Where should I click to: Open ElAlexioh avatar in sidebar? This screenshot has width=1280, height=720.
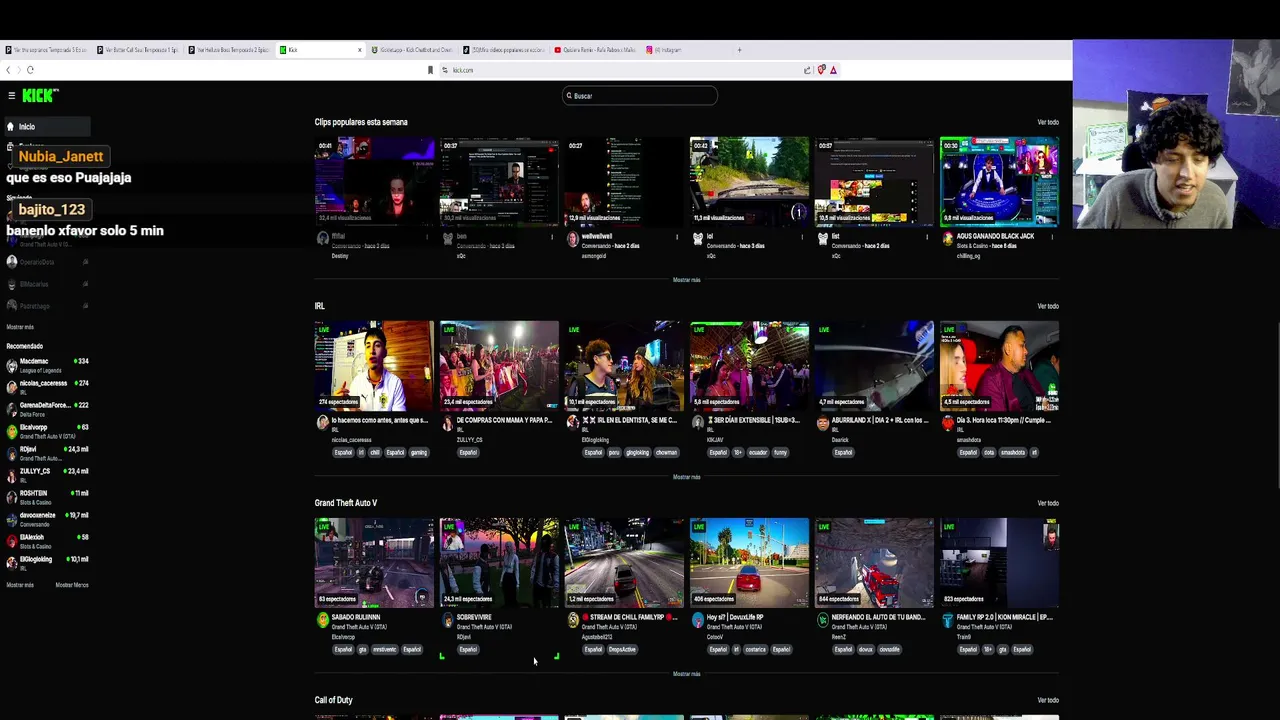point(12,541)
